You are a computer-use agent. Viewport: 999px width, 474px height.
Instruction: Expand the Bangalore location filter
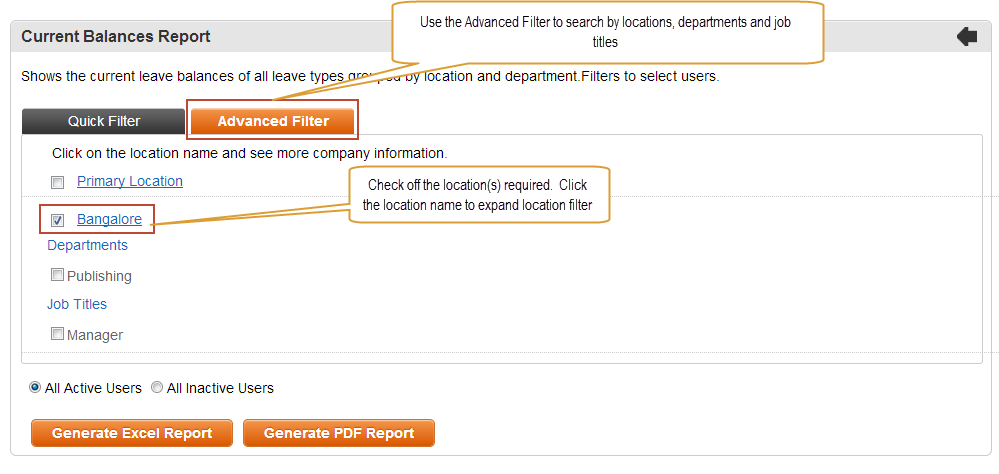click(110, 219)
